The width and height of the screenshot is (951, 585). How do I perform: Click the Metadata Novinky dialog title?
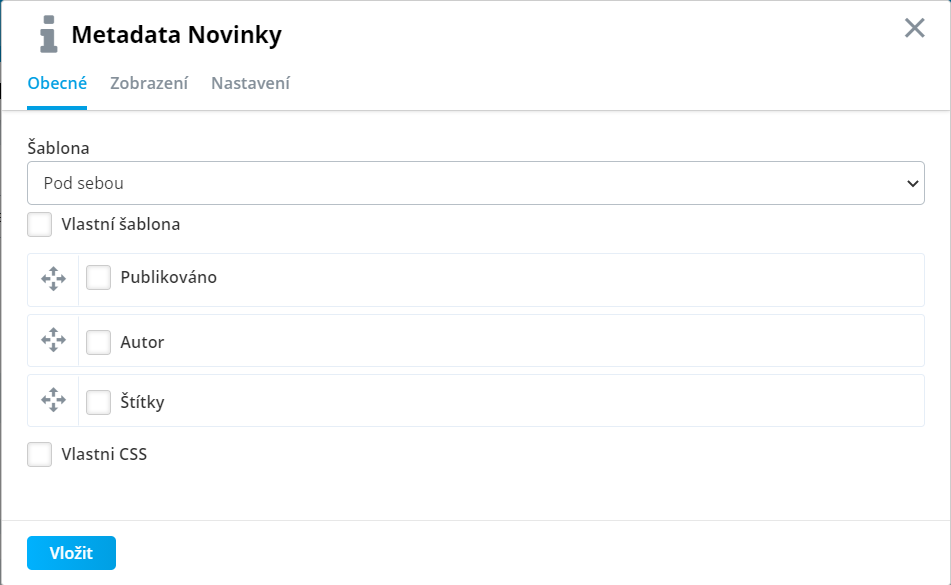[x=176, y=35]
